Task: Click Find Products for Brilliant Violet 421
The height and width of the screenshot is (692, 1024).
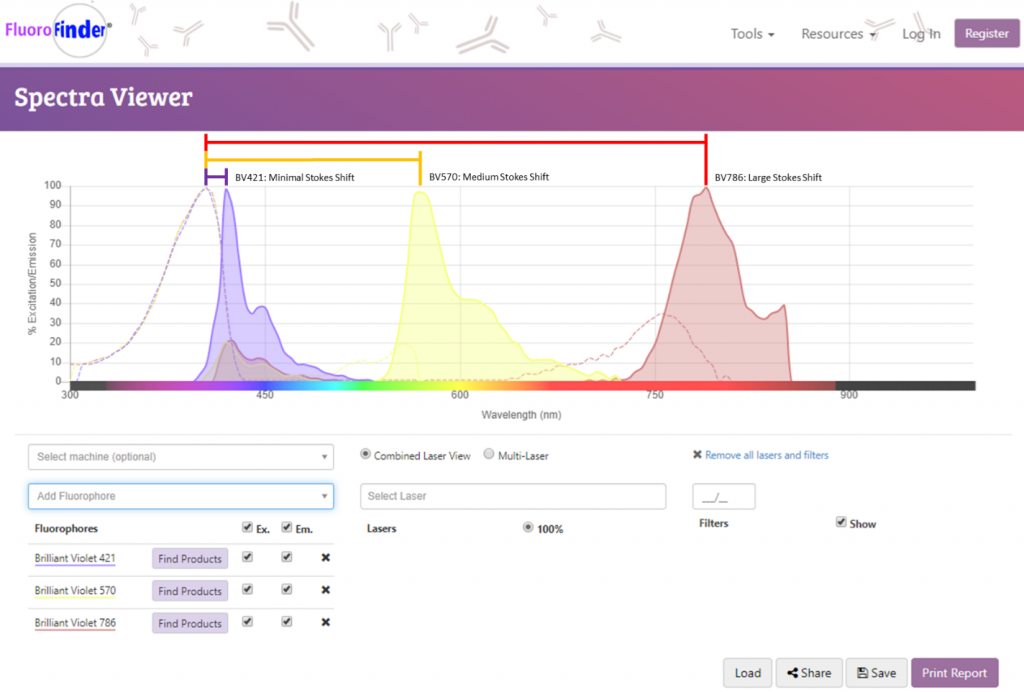Action: pos(190,559)
